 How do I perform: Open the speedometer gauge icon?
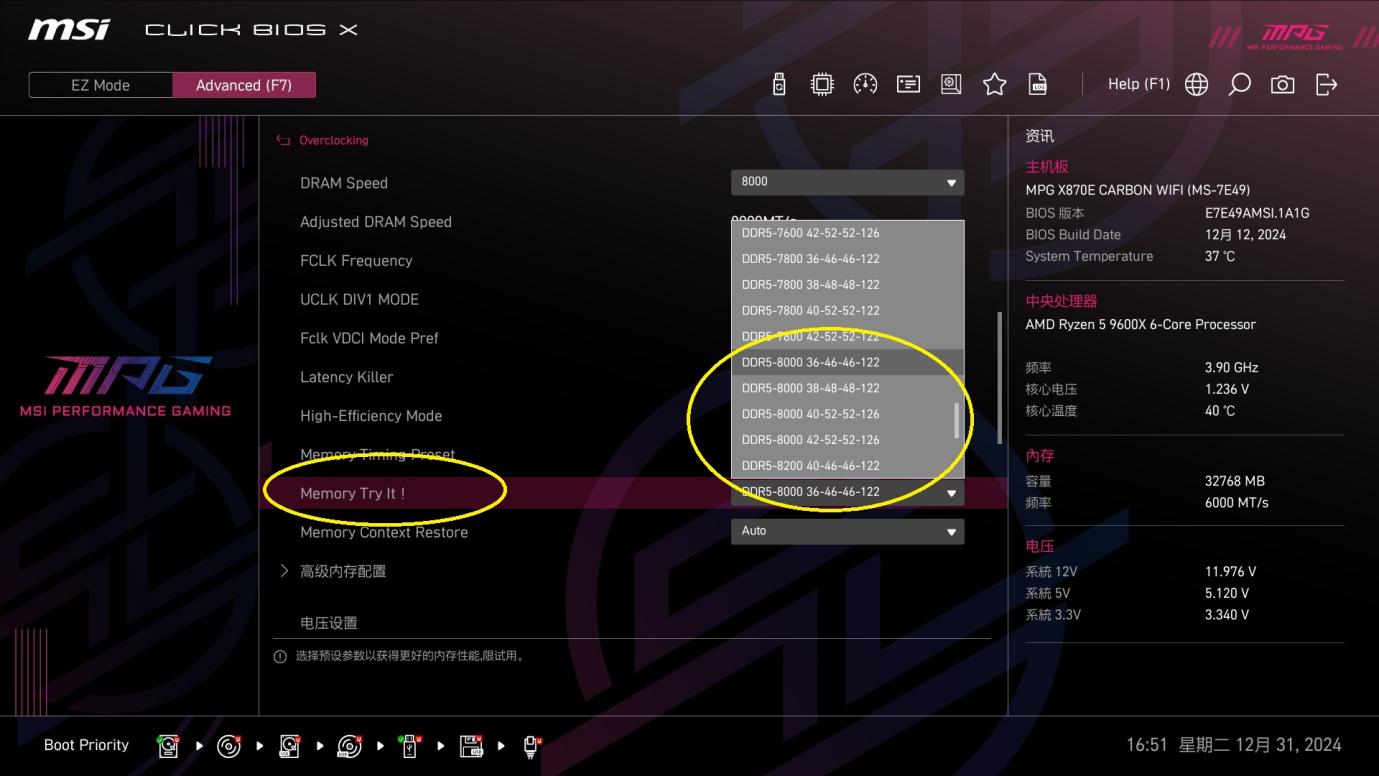click(865, 85)
